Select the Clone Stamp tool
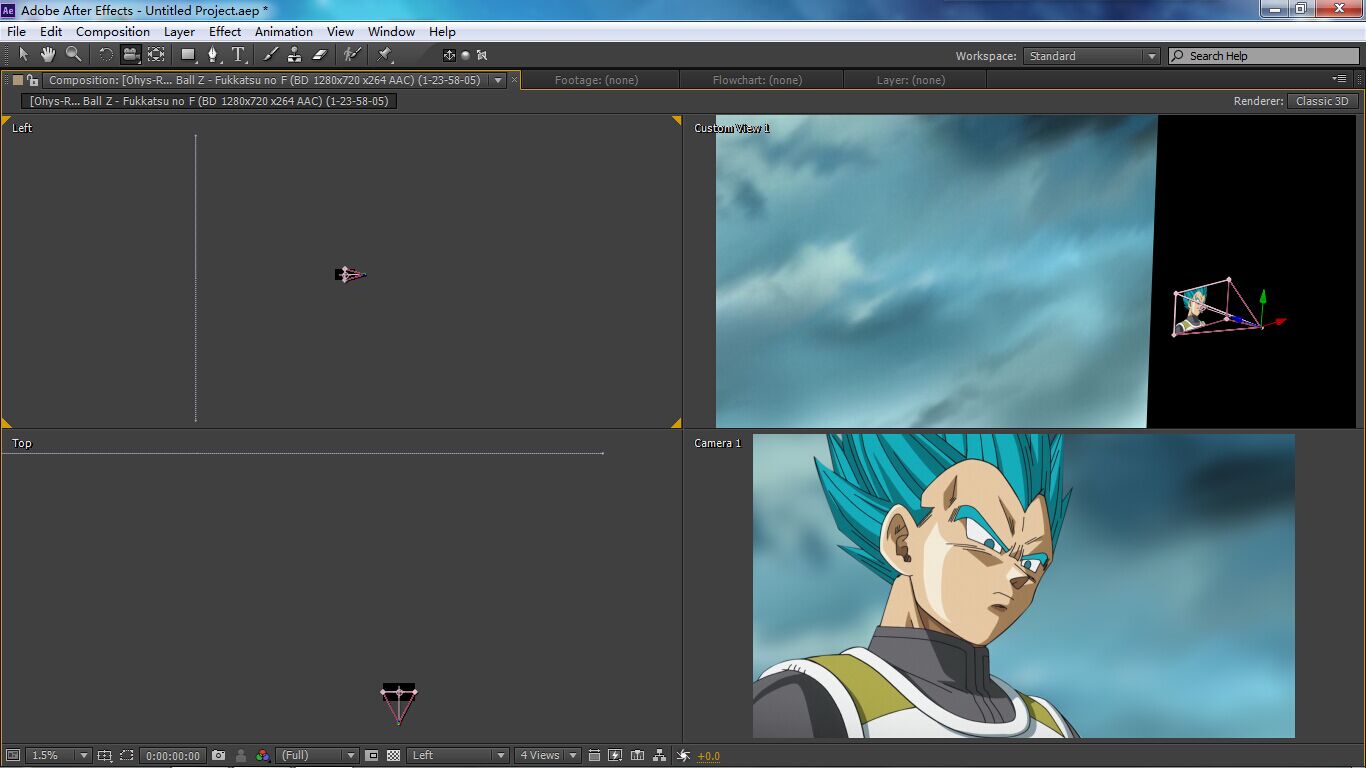1366x768 pixels. click(x=295, y=55)
